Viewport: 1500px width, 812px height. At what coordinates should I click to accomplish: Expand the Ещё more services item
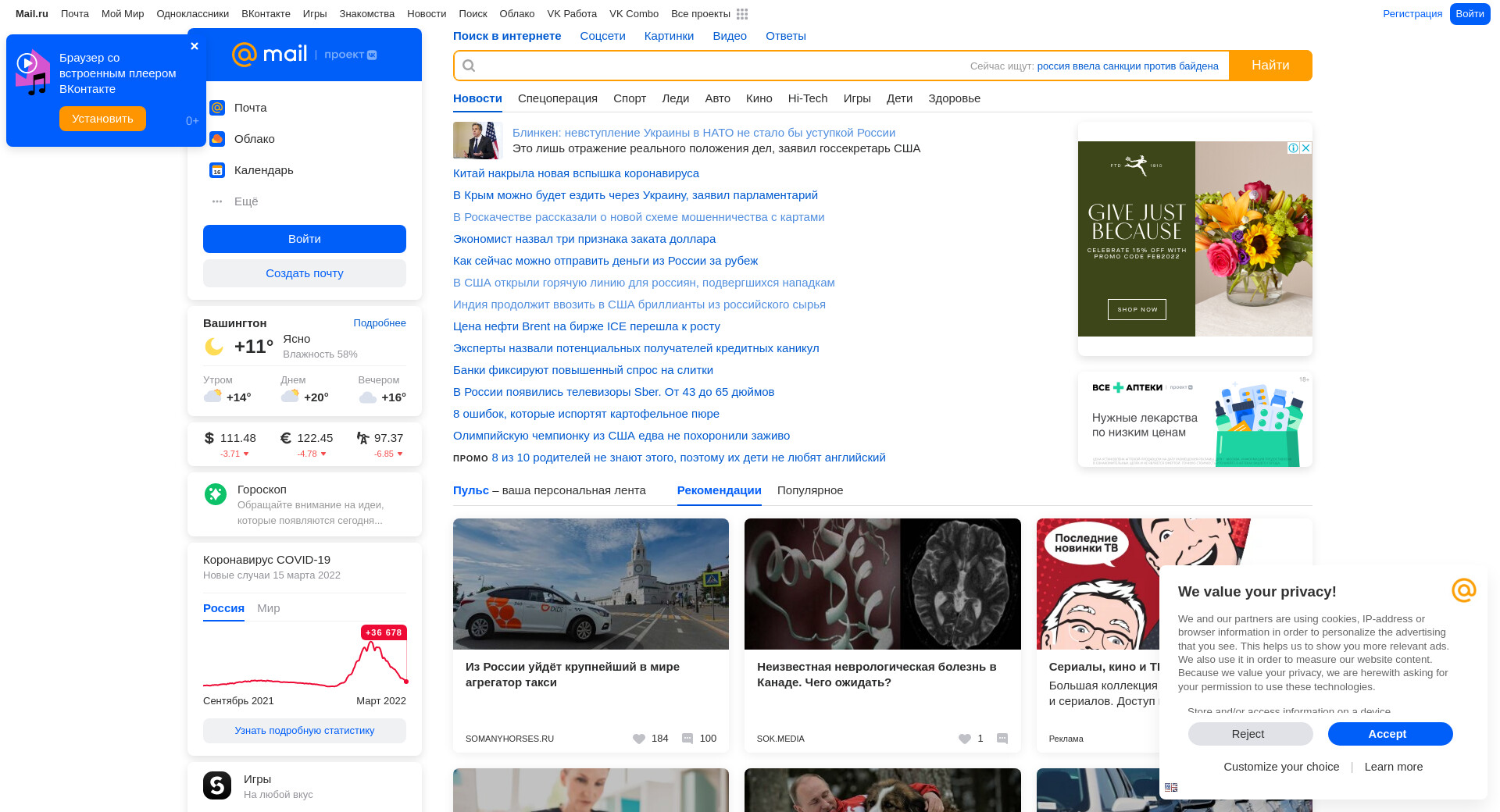tap(245, 201)
